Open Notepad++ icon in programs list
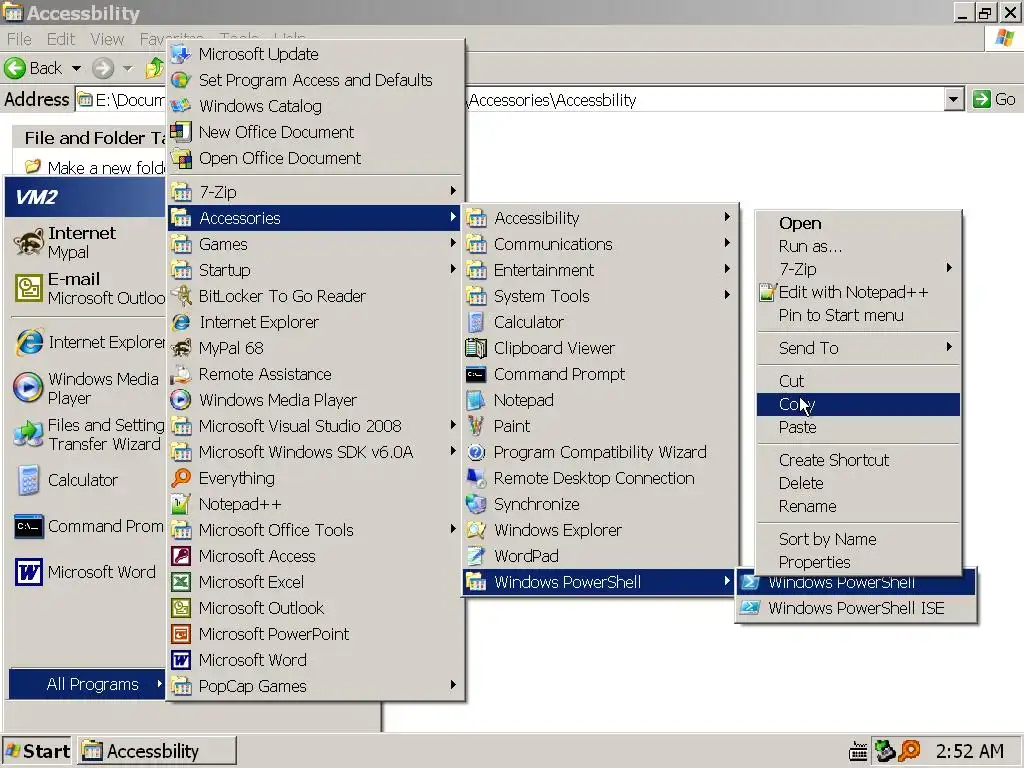 coord(180,504)
